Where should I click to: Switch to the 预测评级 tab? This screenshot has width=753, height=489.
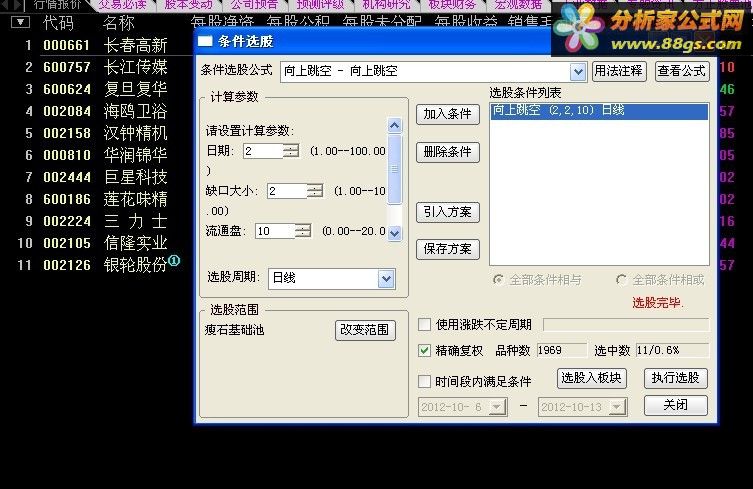coord(320,5)
